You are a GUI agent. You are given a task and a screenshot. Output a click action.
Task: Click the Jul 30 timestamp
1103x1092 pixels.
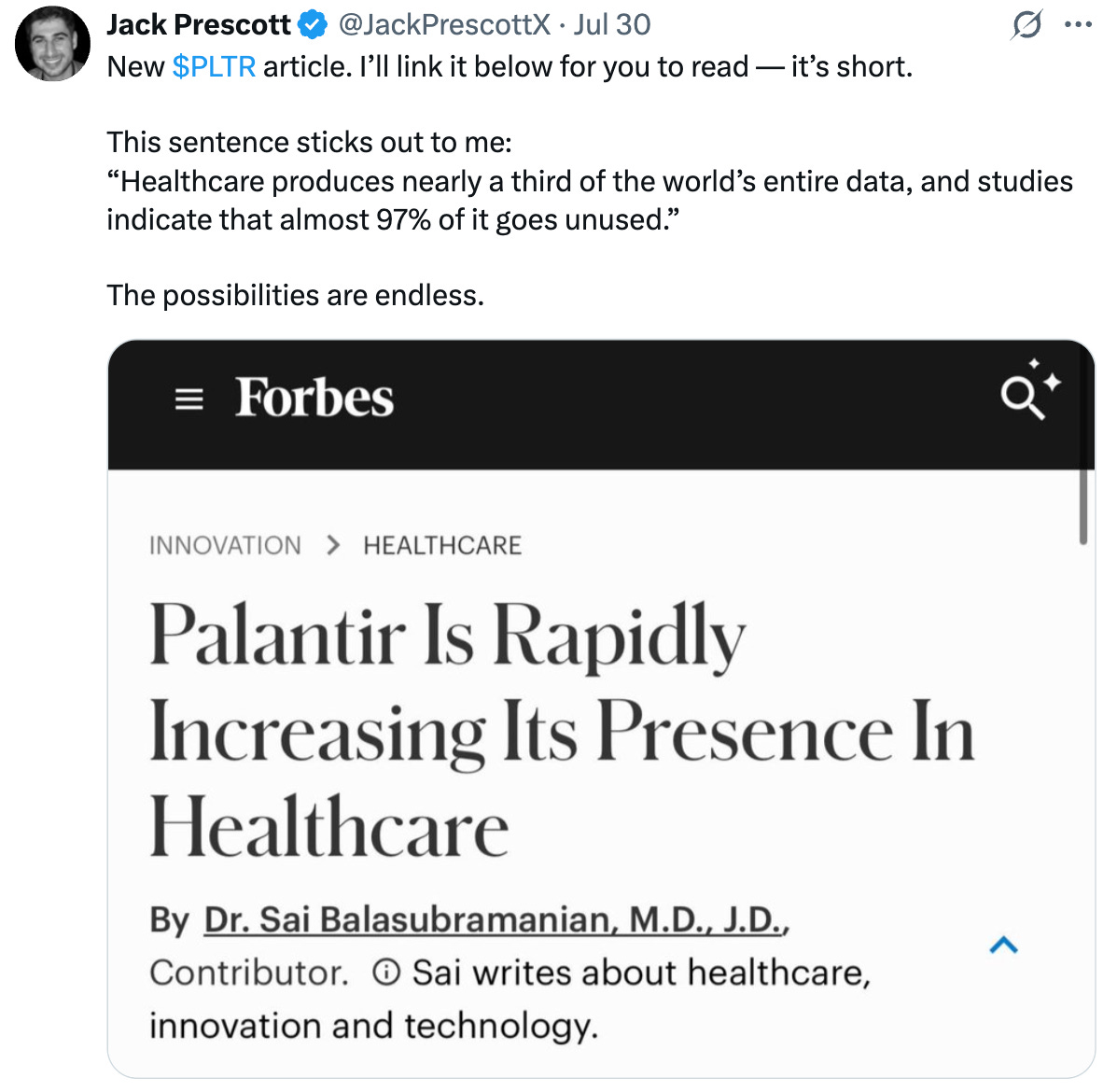612,24
